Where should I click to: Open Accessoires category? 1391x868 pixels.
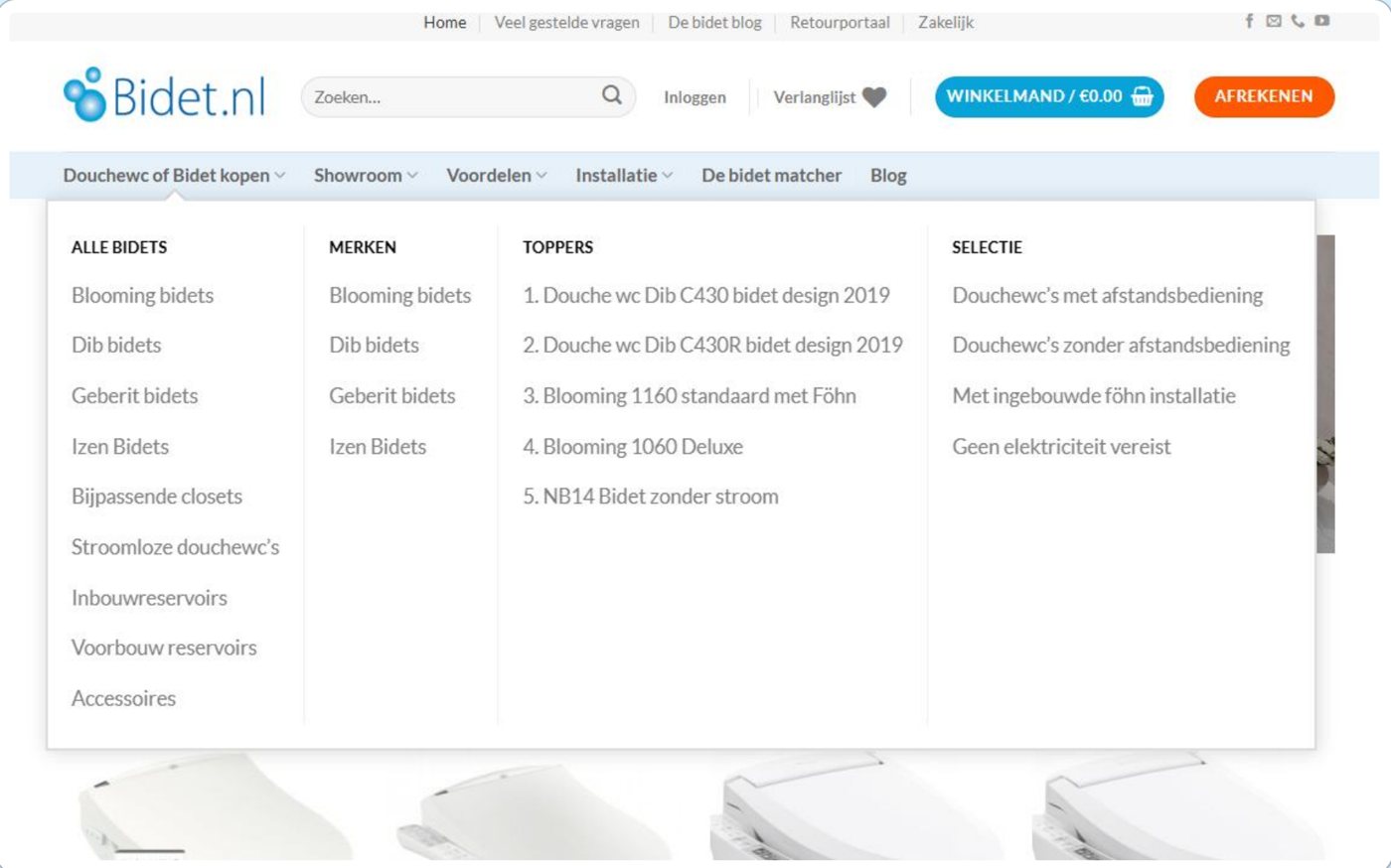[x=124, y=698]
